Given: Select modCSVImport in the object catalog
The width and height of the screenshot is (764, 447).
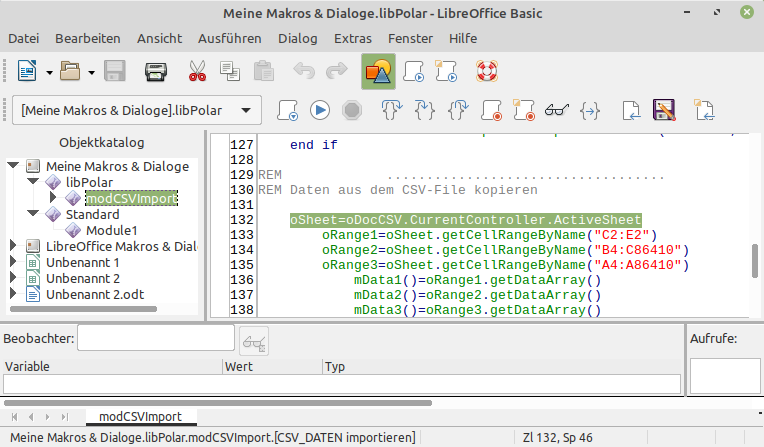Looking at the screenshot, I should (132, 198).
